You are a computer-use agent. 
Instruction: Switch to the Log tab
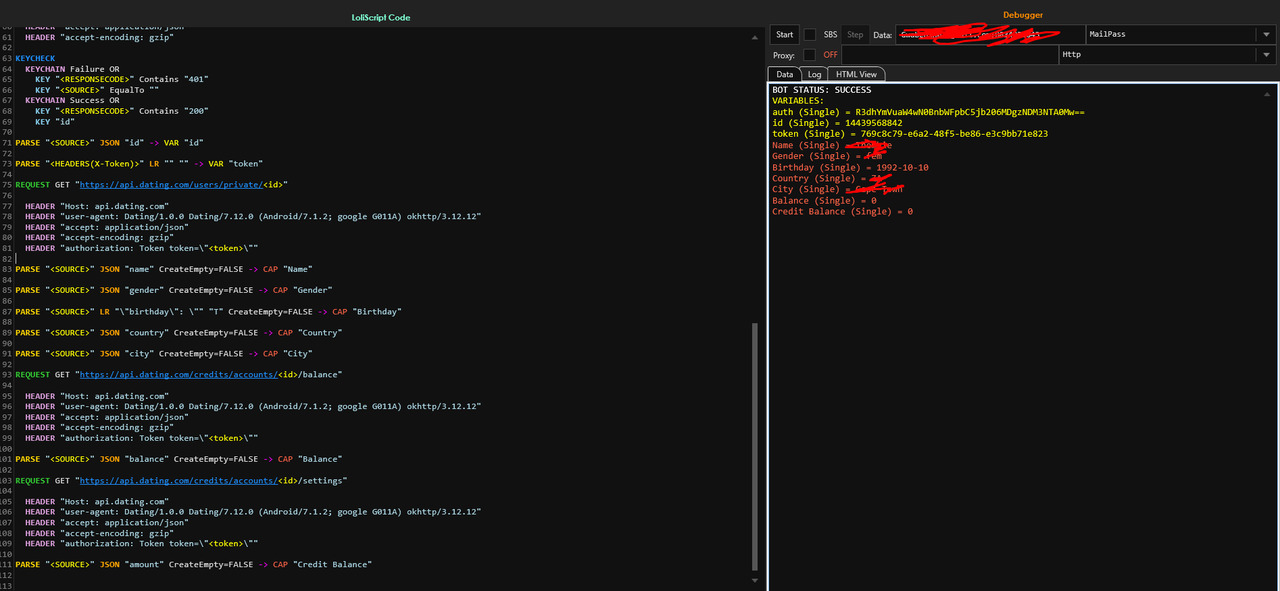(x=814, y=74)
